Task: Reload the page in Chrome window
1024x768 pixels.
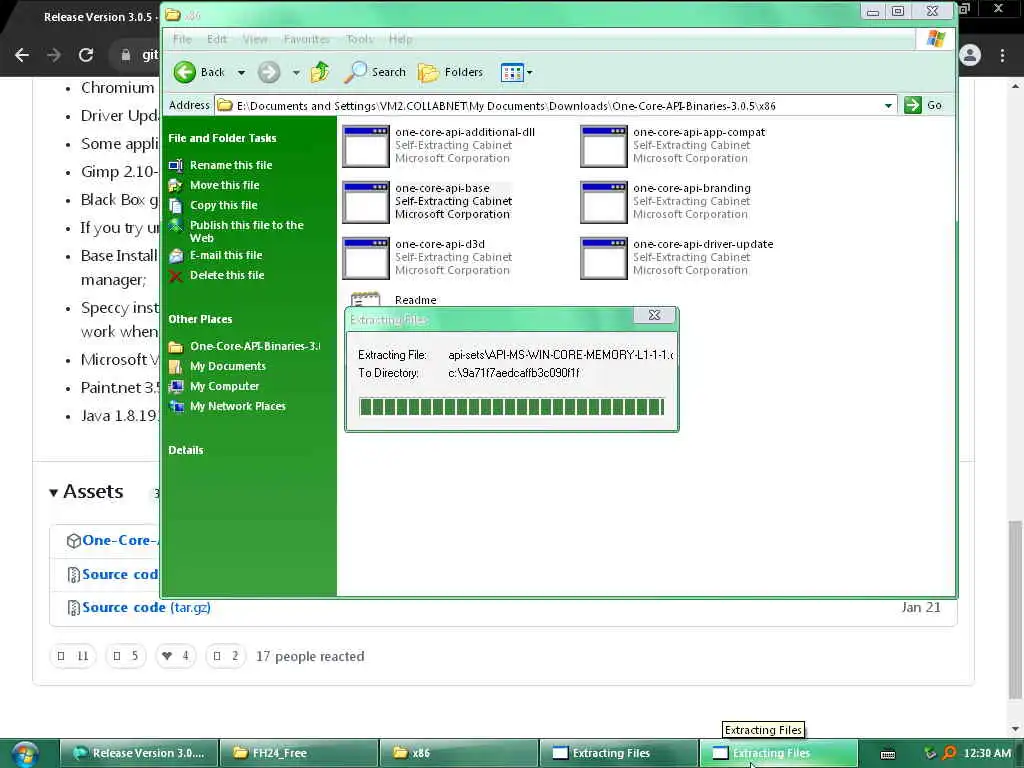Action: coord(86,55)
